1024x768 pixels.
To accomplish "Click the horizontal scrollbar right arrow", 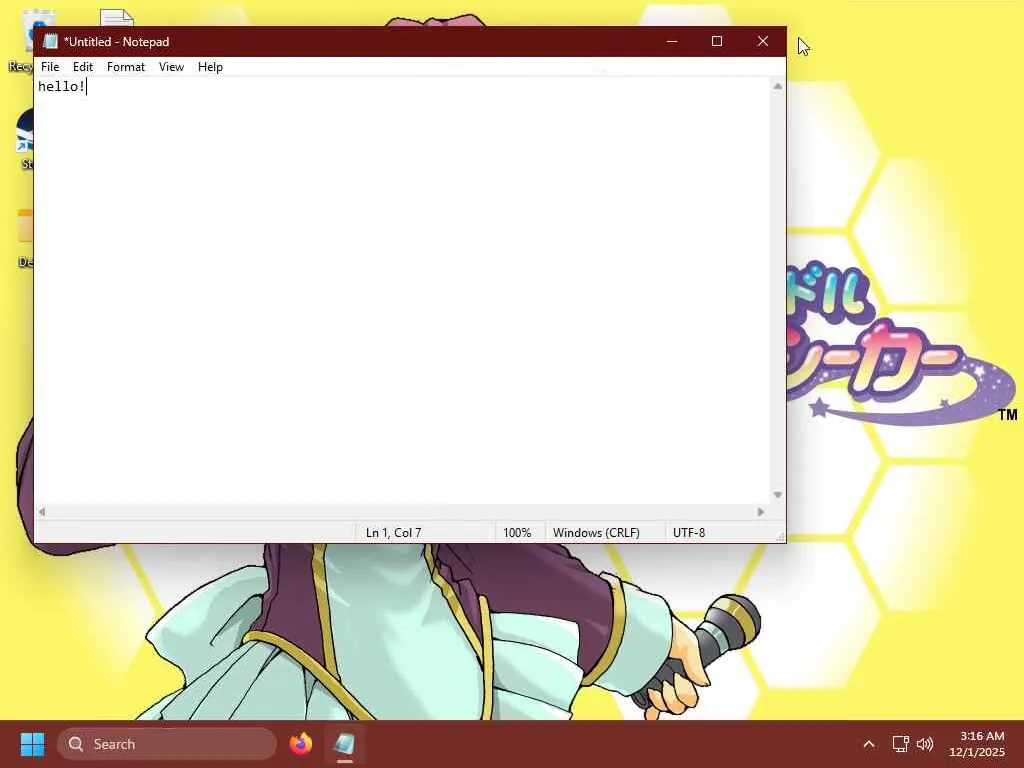I will coord(761,512).
